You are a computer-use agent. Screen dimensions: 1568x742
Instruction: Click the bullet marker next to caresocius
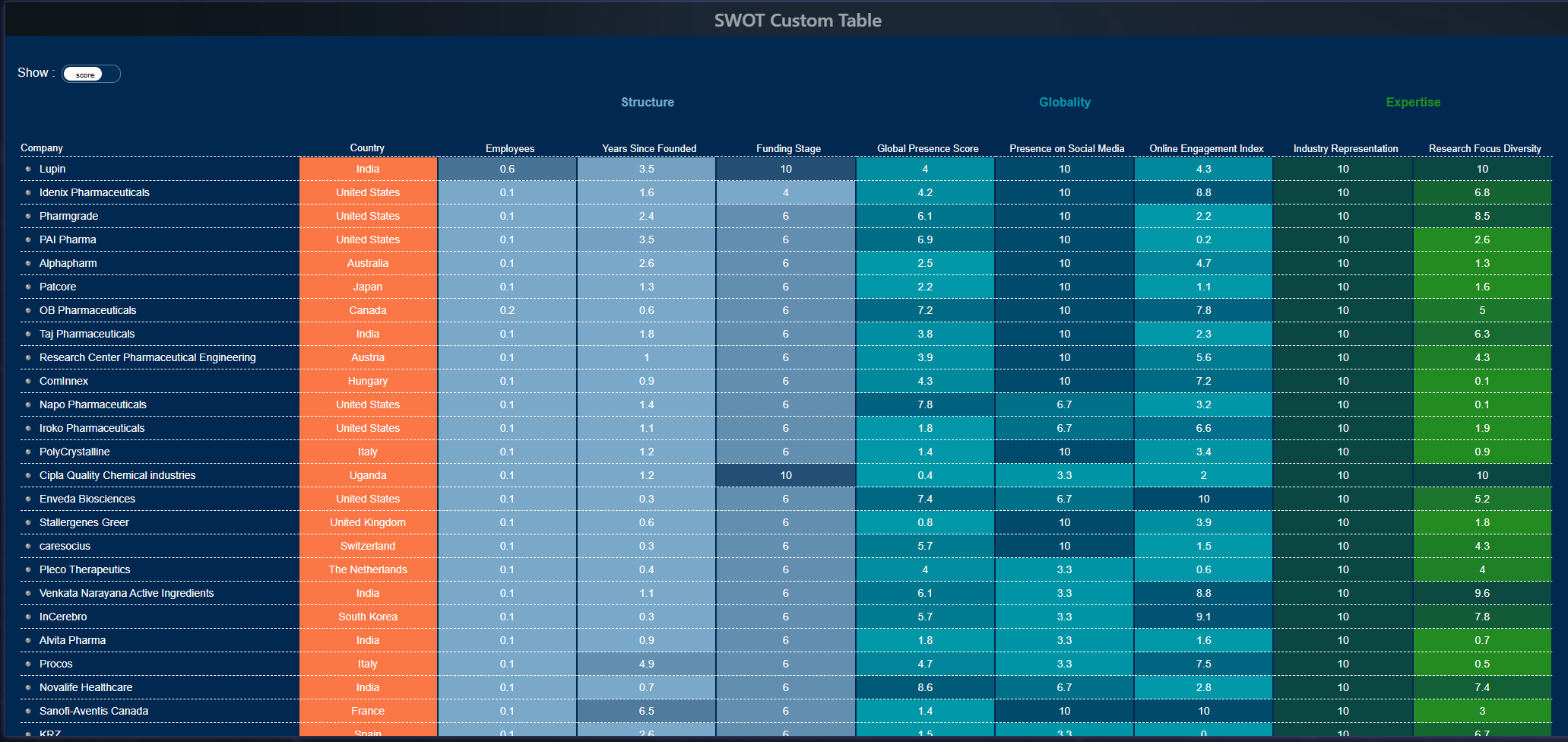(28, 546)
